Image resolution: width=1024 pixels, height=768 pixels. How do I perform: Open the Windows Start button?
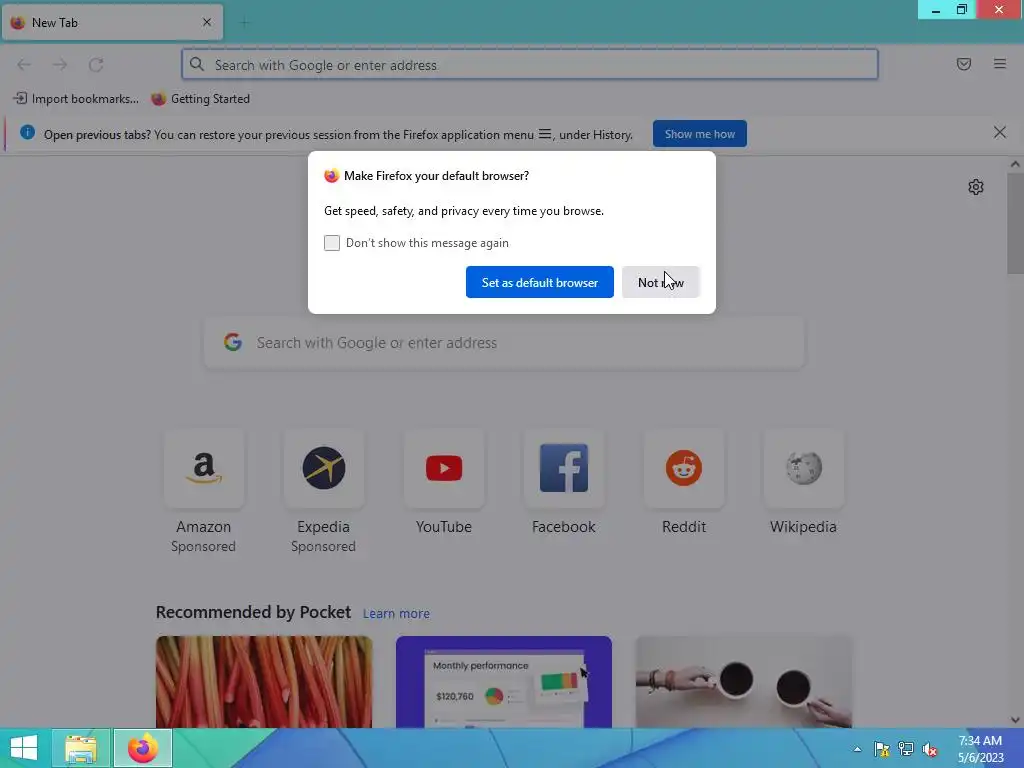[x=24, y=748]
